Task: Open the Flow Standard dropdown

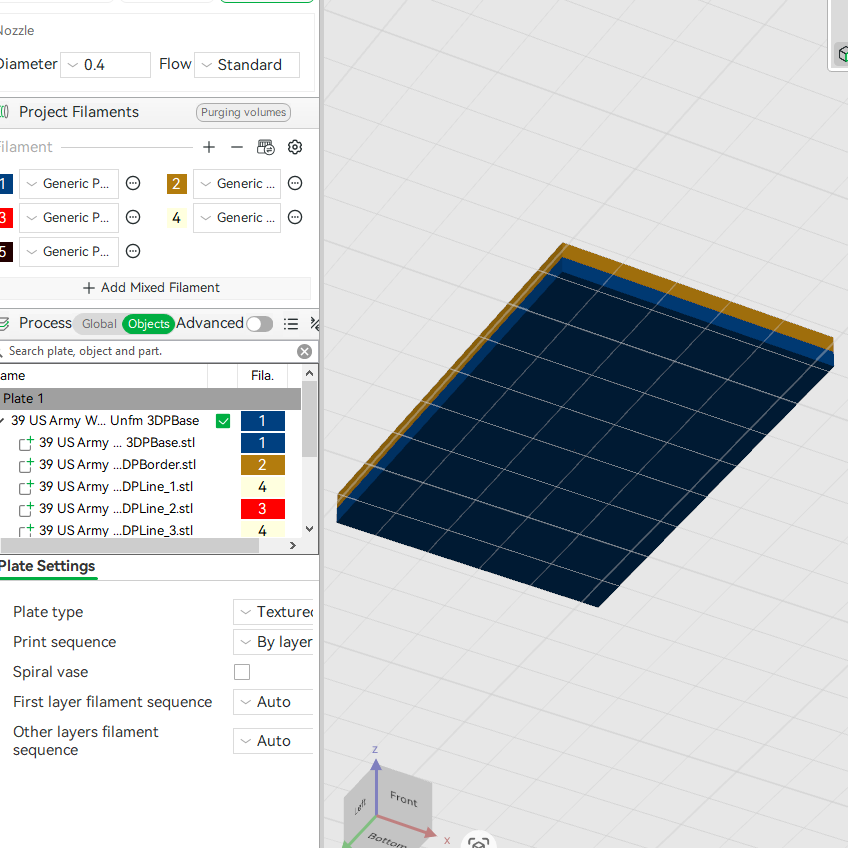Action: 247,65
